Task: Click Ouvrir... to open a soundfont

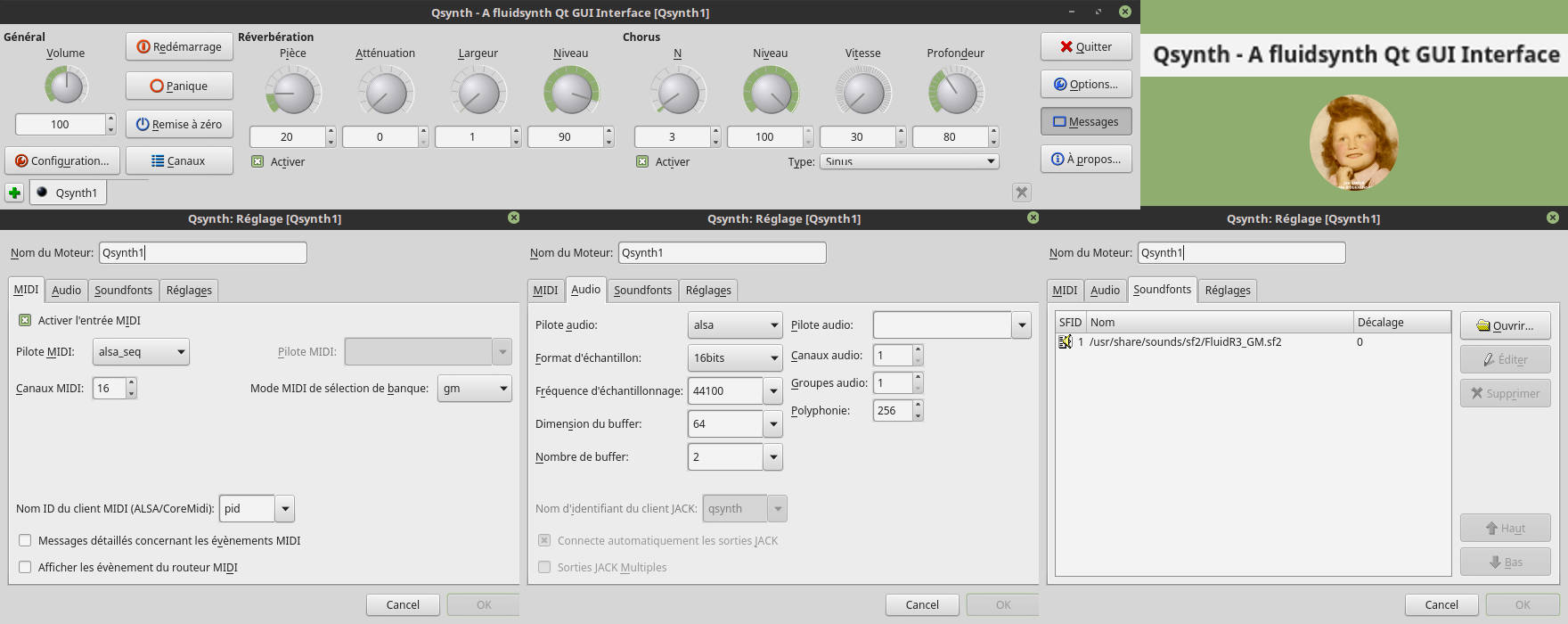Action: pyautogui.click(x=1505, y=325)
